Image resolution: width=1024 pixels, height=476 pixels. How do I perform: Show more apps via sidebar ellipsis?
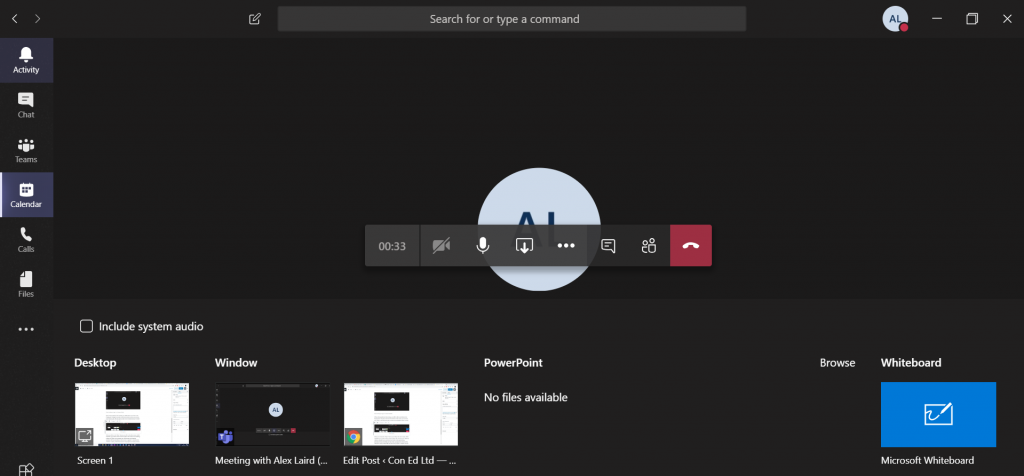26,330
